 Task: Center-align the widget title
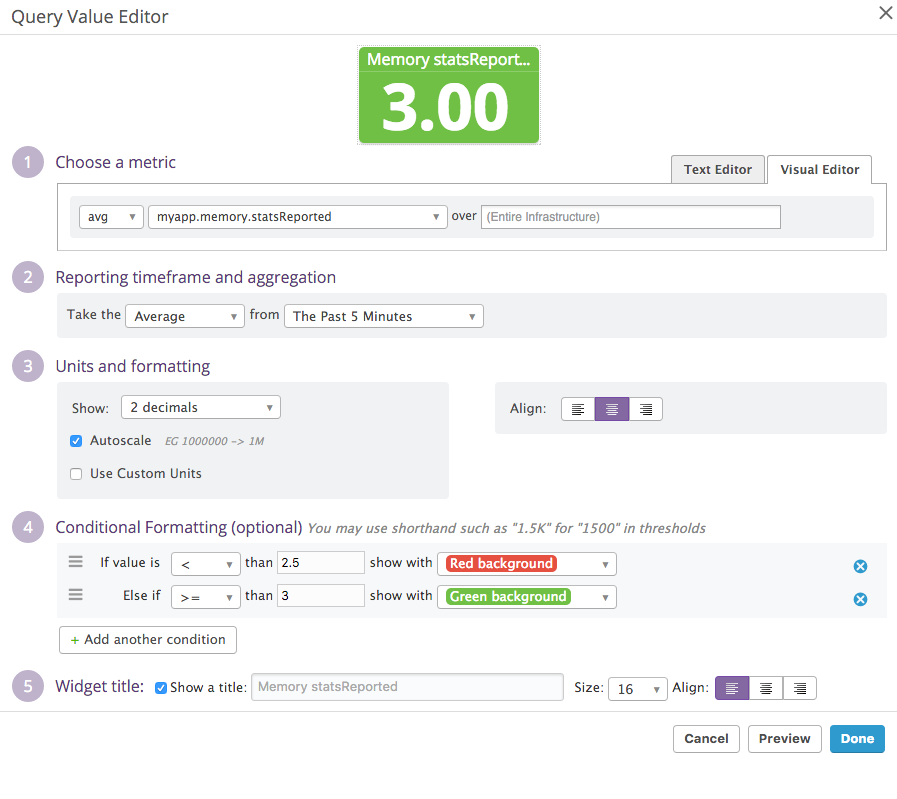coord(766,688)
